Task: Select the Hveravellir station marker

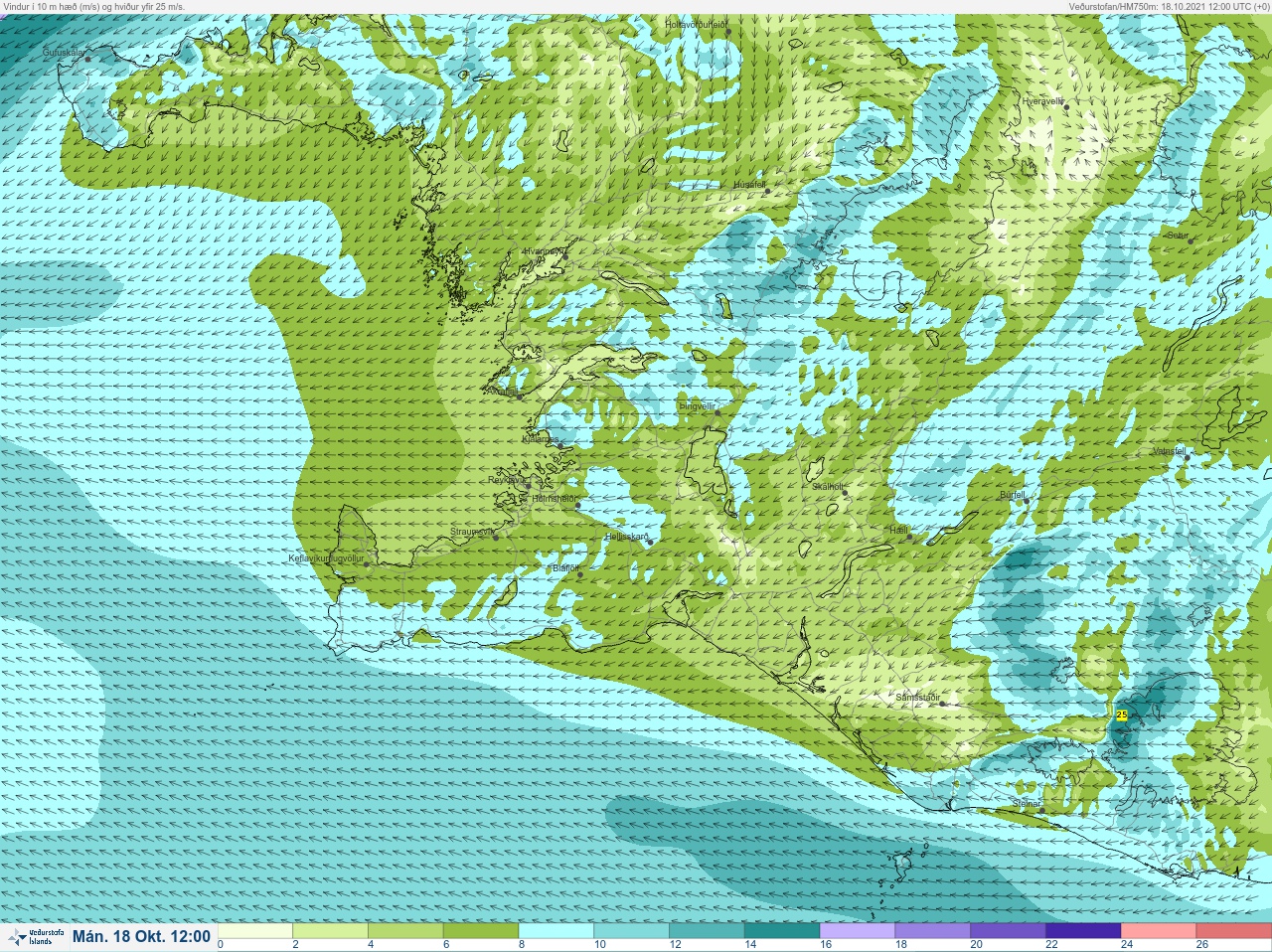Action: [1066, 106]
